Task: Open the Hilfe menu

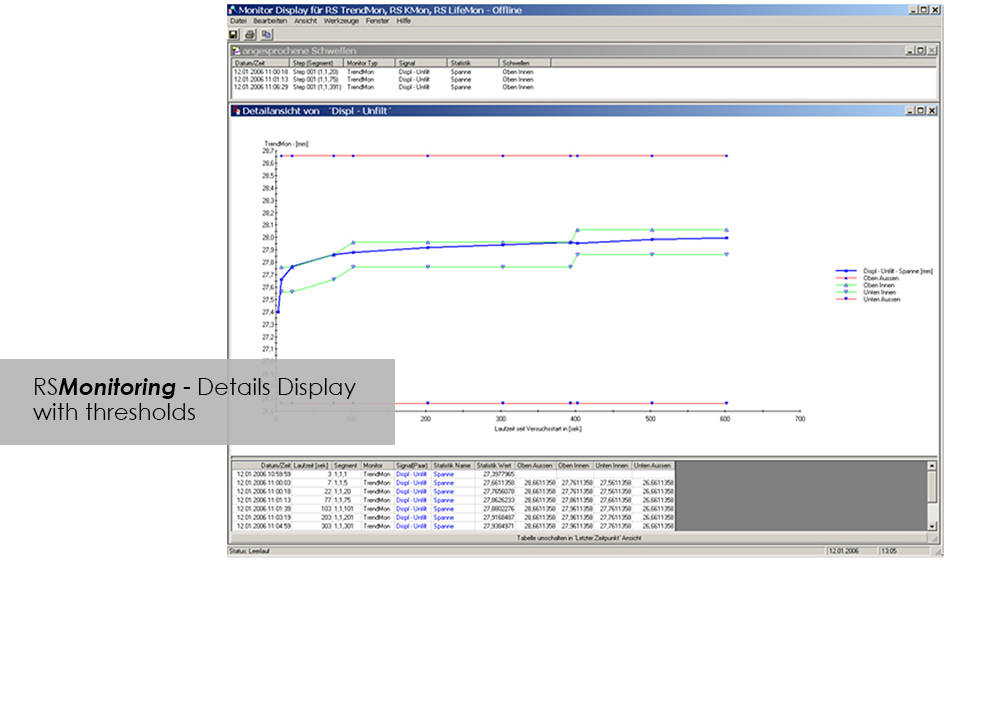Action: click(404, 20)
